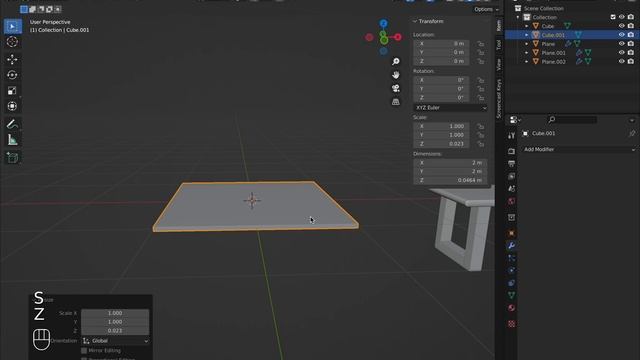Open the Object properties orange square tab
The height and width of the screenshot is (360, 640).
pyautogui.click(x=511, y=233)
